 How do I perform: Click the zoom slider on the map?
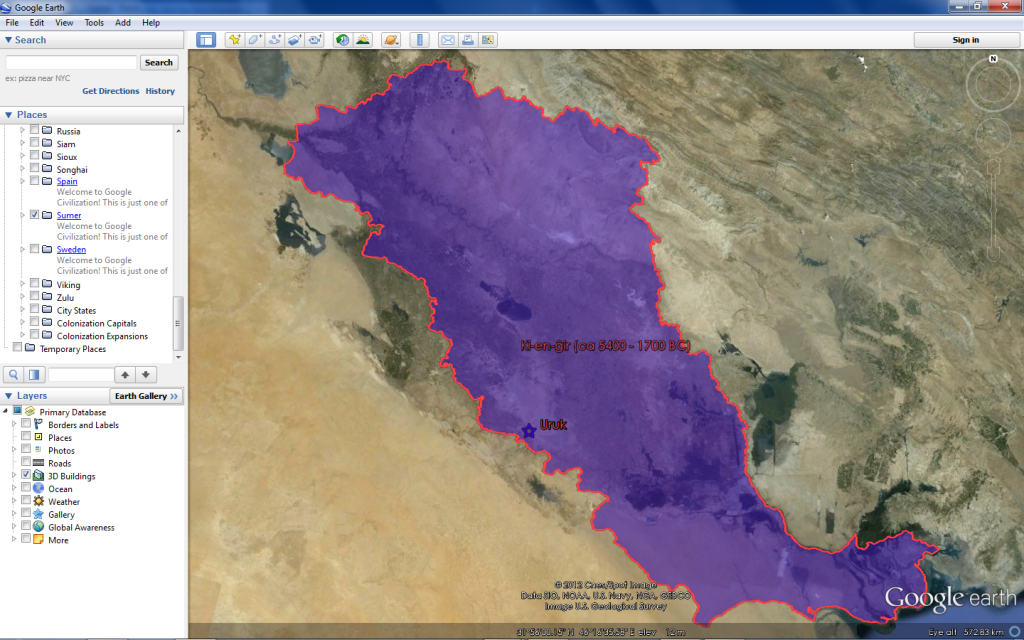click(993, 209)
